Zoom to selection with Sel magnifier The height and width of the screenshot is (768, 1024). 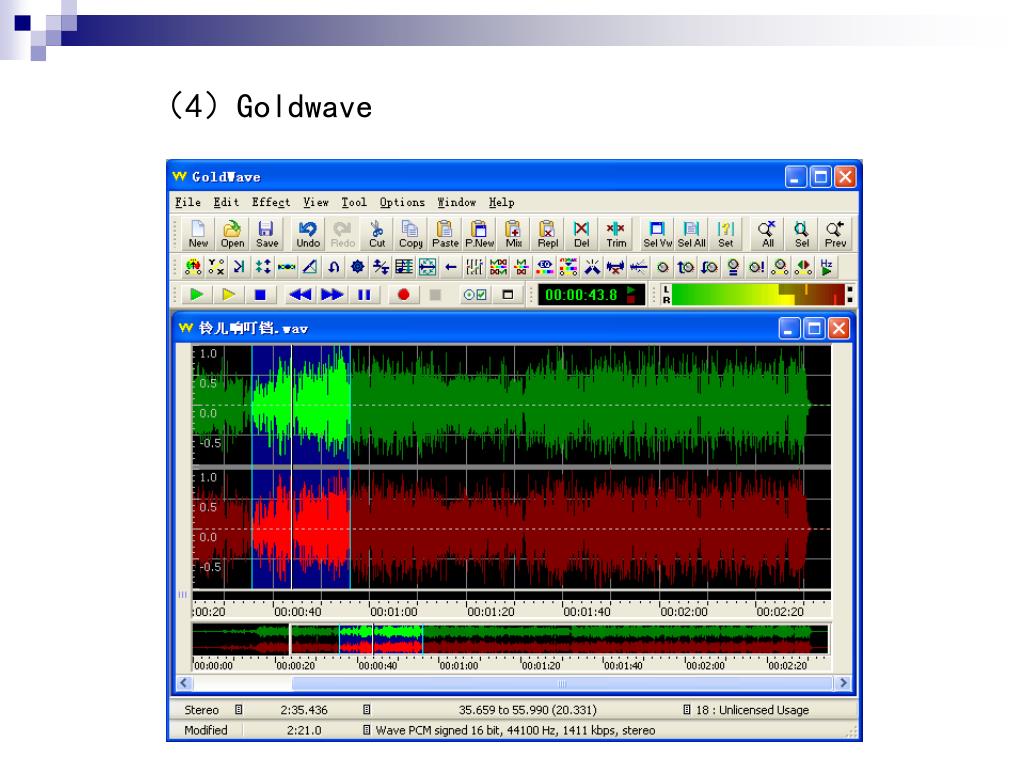point(801,234)
